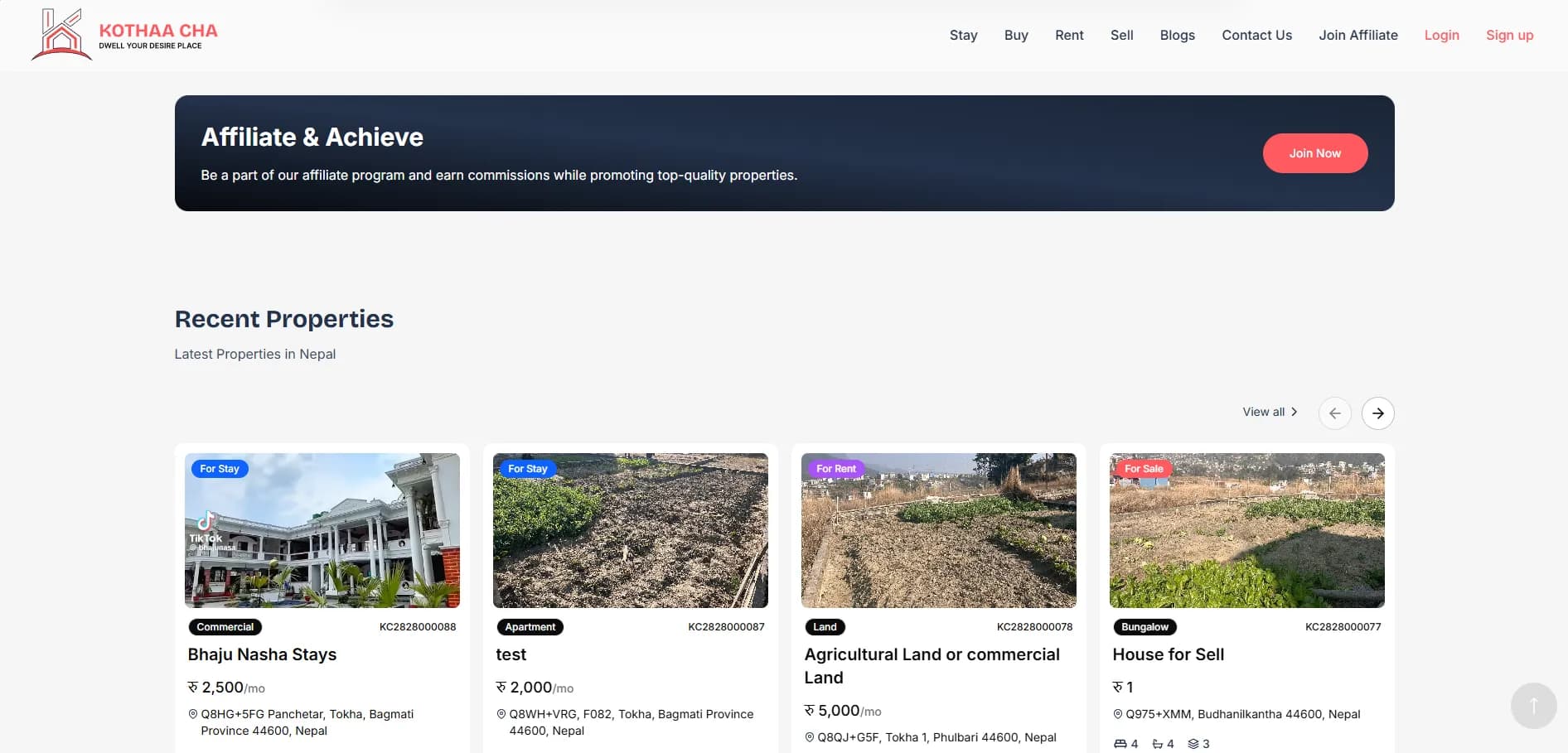Open the Agricultural Land property photo
Image resolution: width=1568 pixels, height=753 pixels.
[x=939, y=530]
